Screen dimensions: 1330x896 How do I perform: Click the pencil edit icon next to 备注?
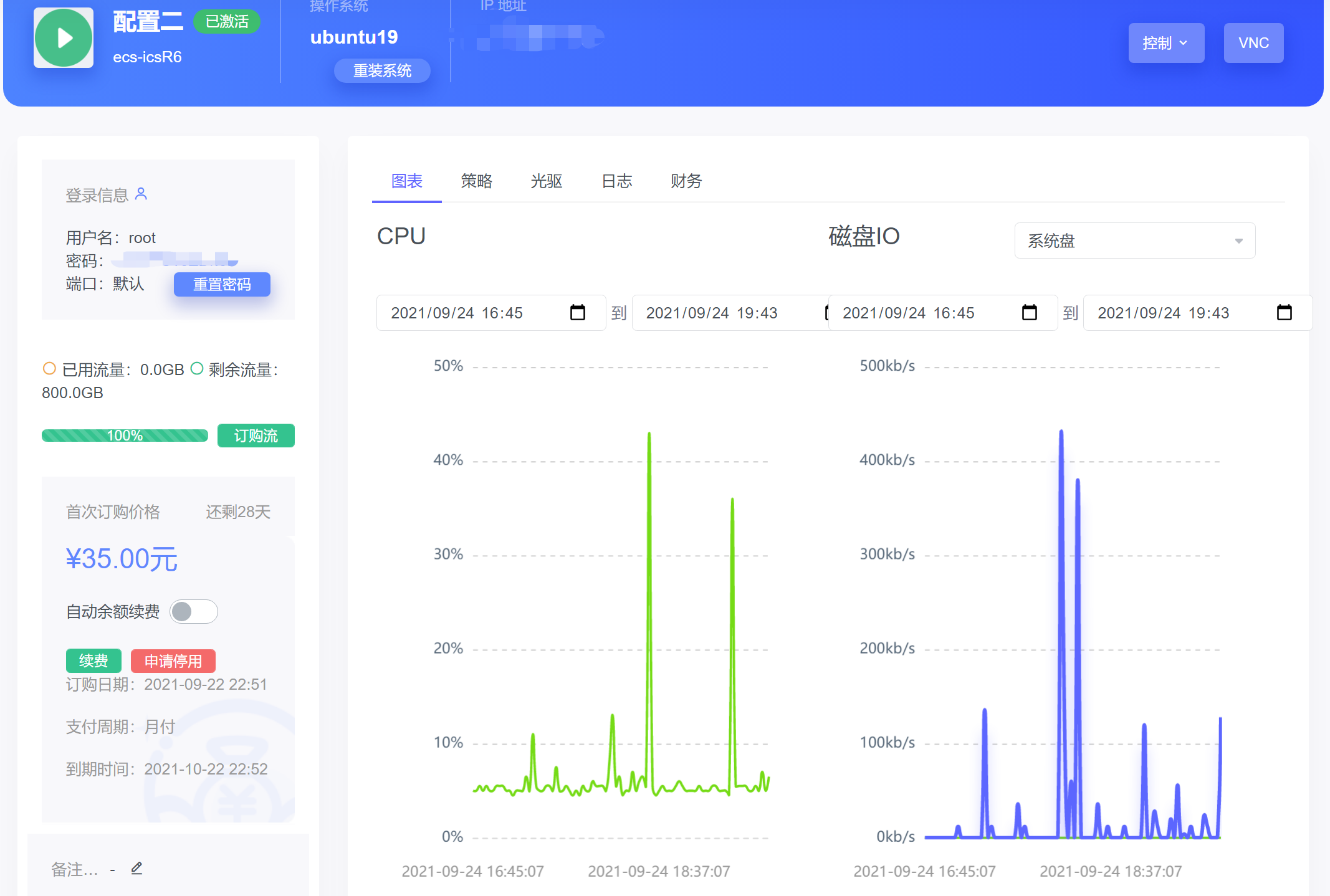[x=137, y=868]
